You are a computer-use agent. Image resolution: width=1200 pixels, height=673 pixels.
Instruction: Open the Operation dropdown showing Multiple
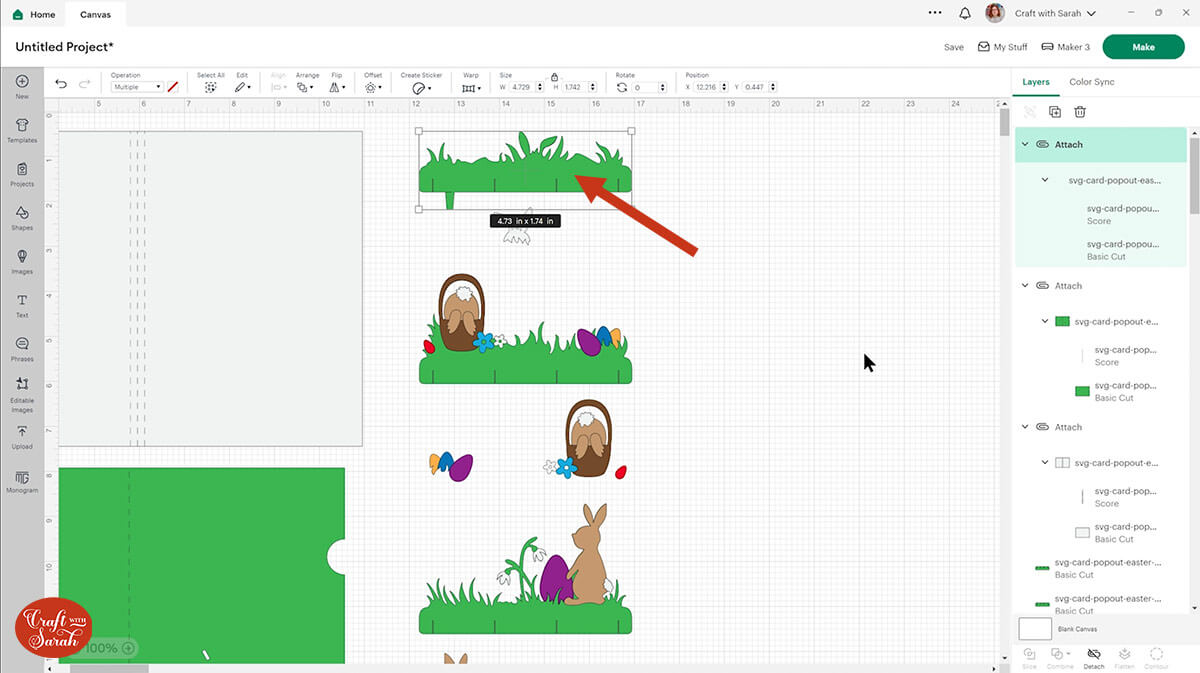coord(136,87)
